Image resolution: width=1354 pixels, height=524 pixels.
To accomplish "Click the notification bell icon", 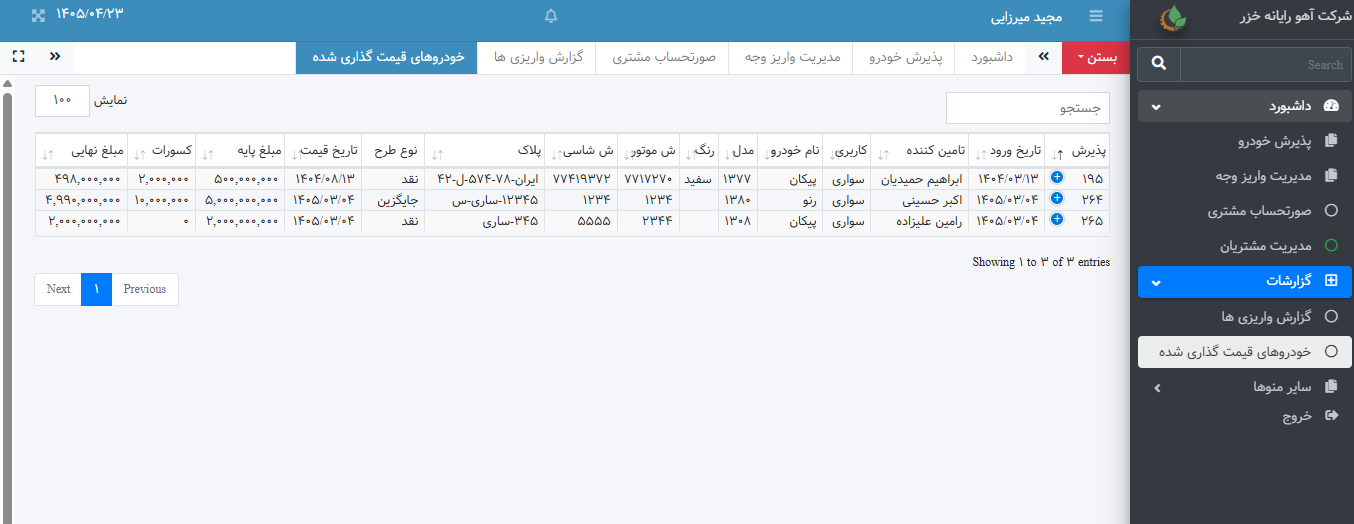I will click(551, 16).
